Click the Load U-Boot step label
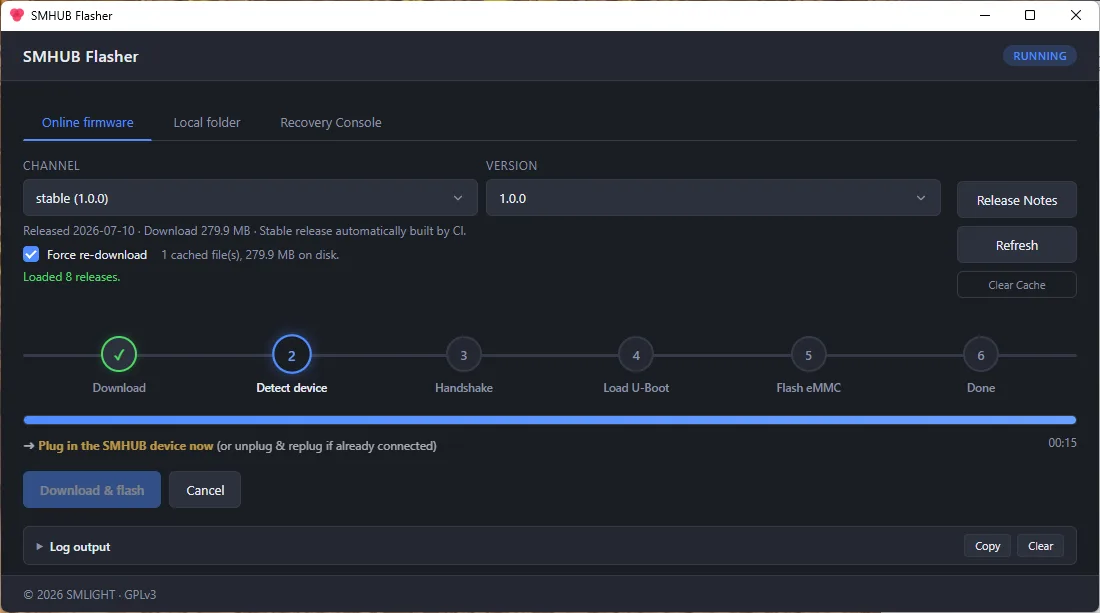Viewport: 1100px width, 613px height. (636, 388)
